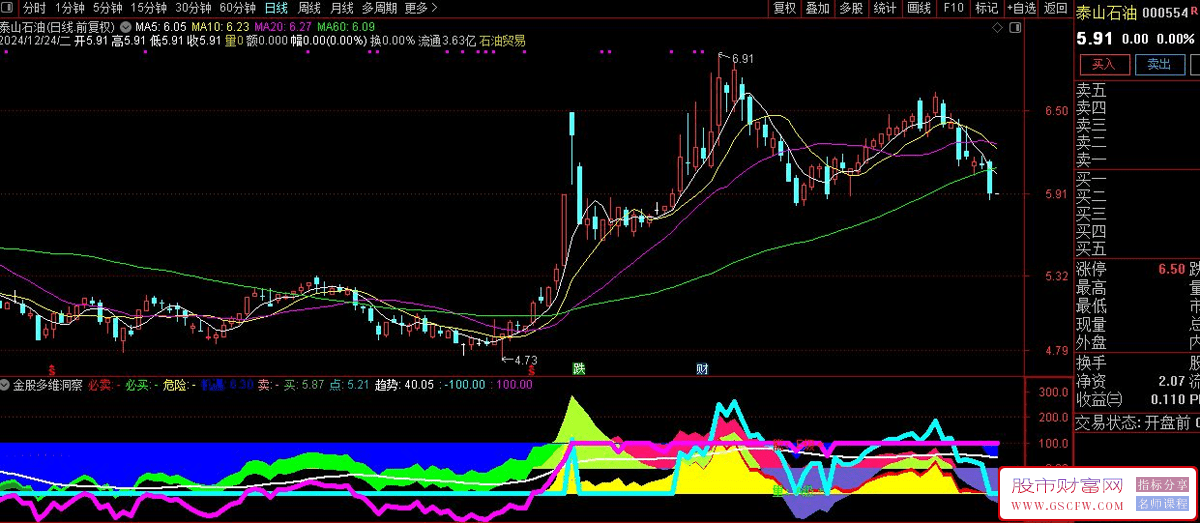The height and width of the screenshot is (523, 1200).
Task: Click the blue 财 marker below the chart
Action: coord(702,369)
